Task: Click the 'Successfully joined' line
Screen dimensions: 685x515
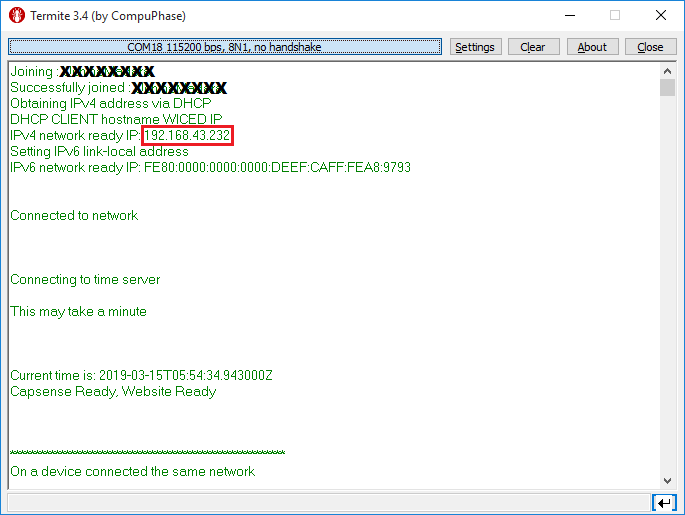Action: click(x=118, y=87)
